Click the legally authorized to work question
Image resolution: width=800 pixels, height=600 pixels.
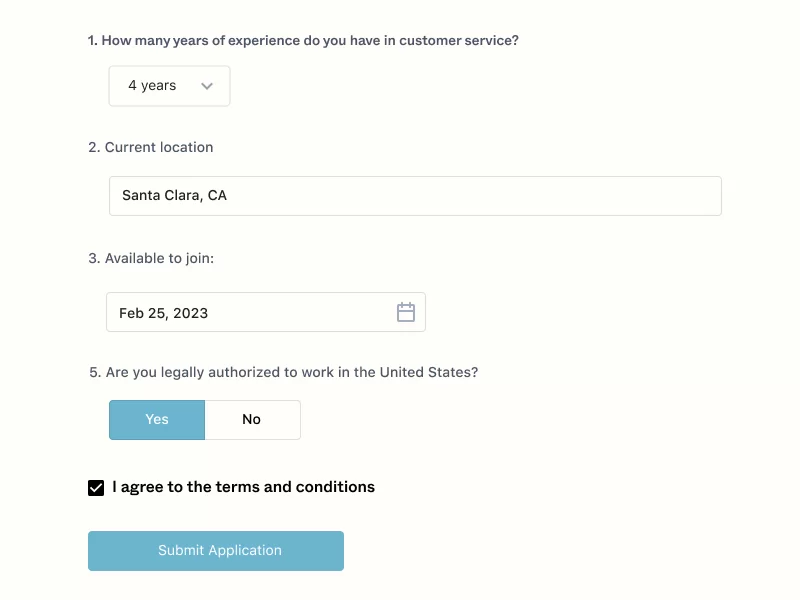[284, 372]
